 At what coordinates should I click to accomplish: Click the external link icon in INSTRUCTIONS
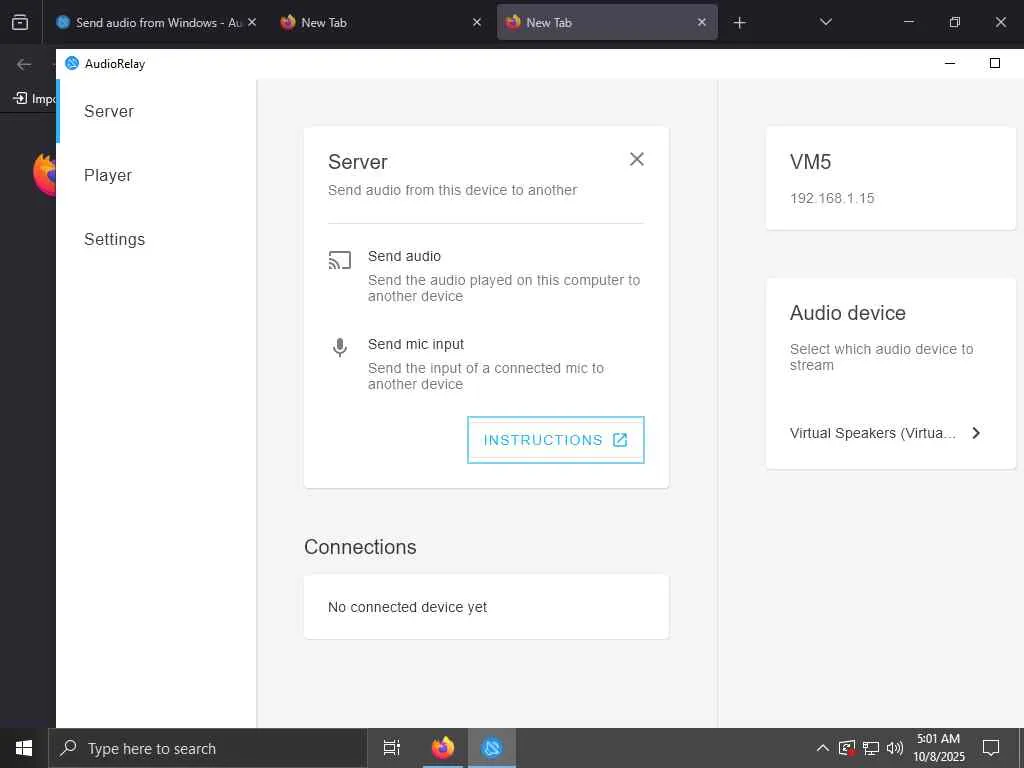(620, 440)
